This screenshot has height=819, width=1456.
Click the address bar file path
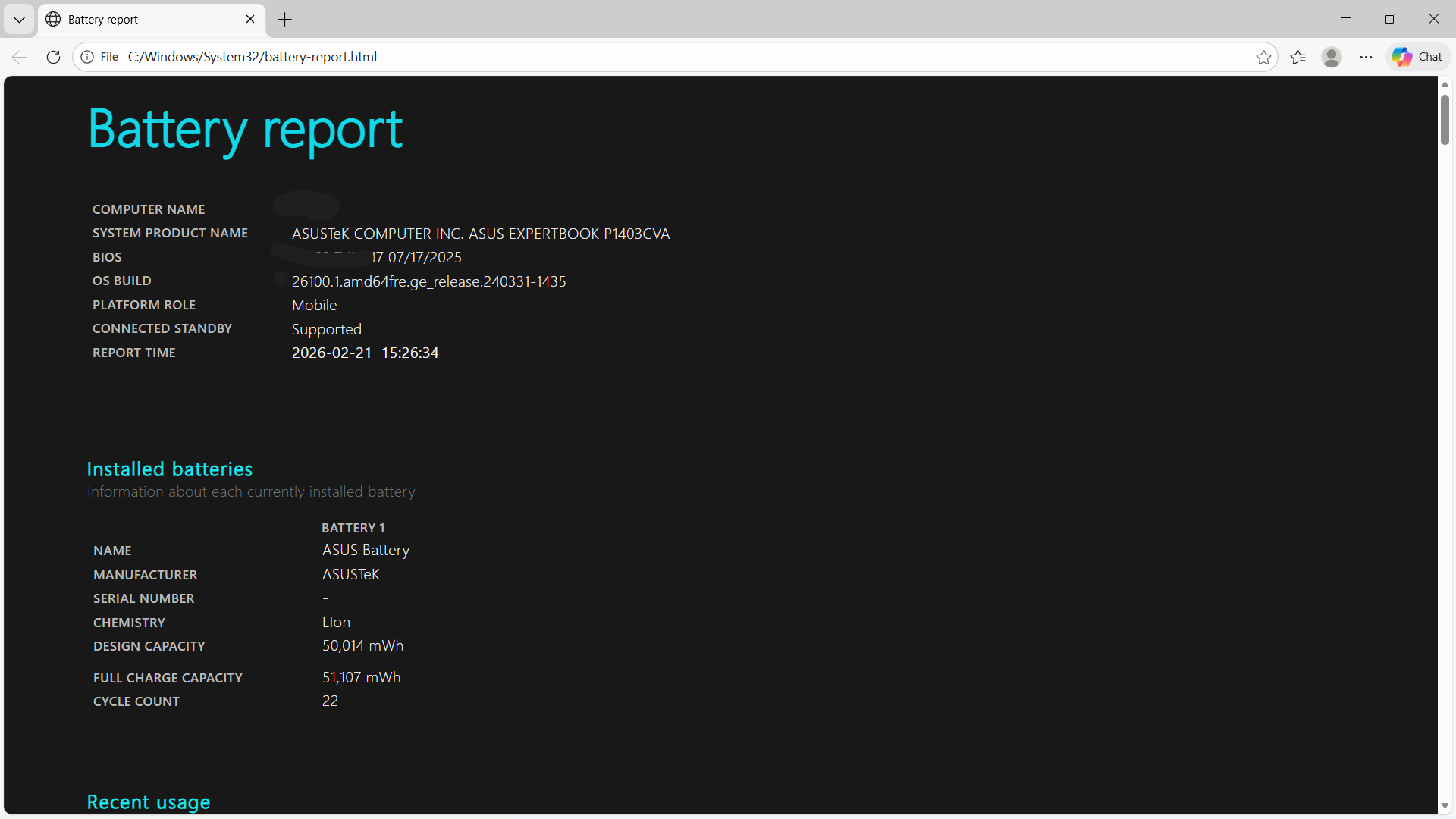252,57
